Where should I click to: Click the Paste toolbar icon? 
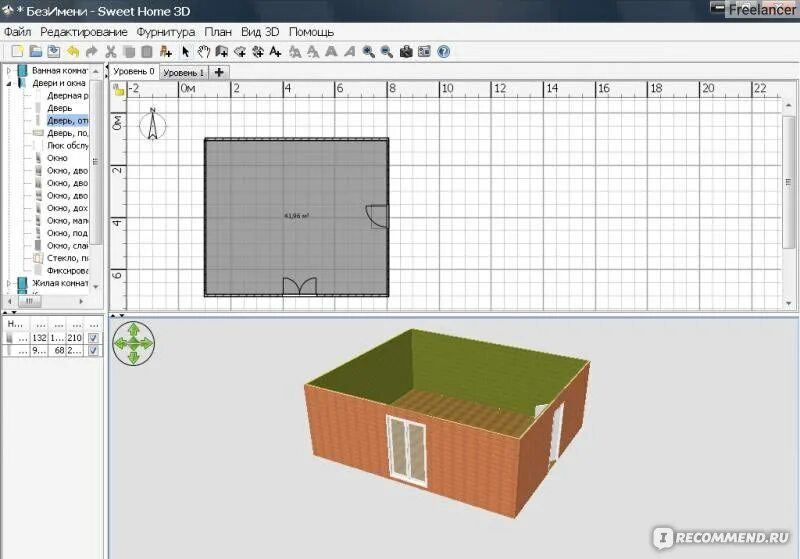147,52
